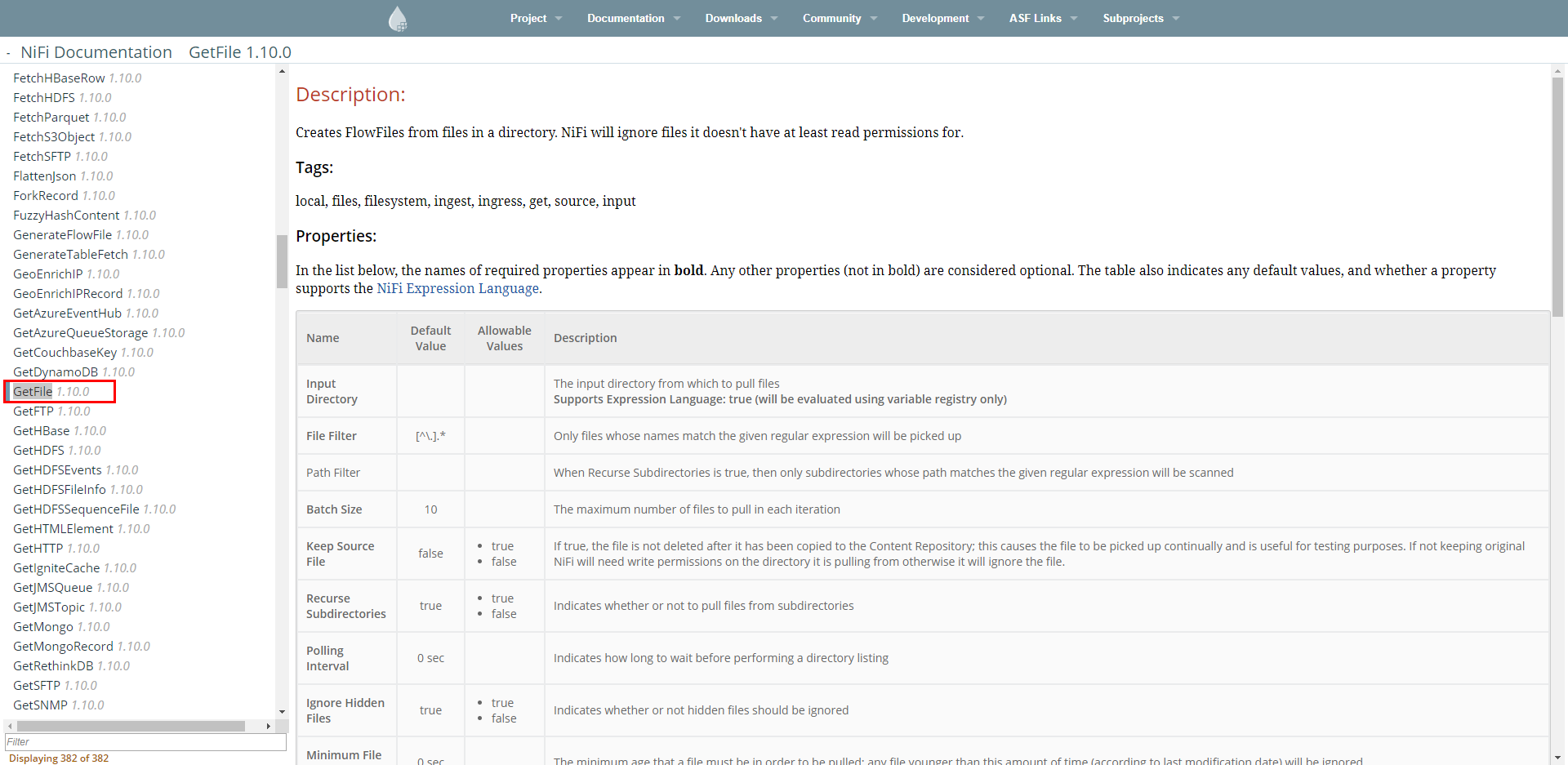The height and width of the screenshot is (765, 1568).
Task: Select GetIgniteCache 1.10.0 entry
Action: pos(74,568)
